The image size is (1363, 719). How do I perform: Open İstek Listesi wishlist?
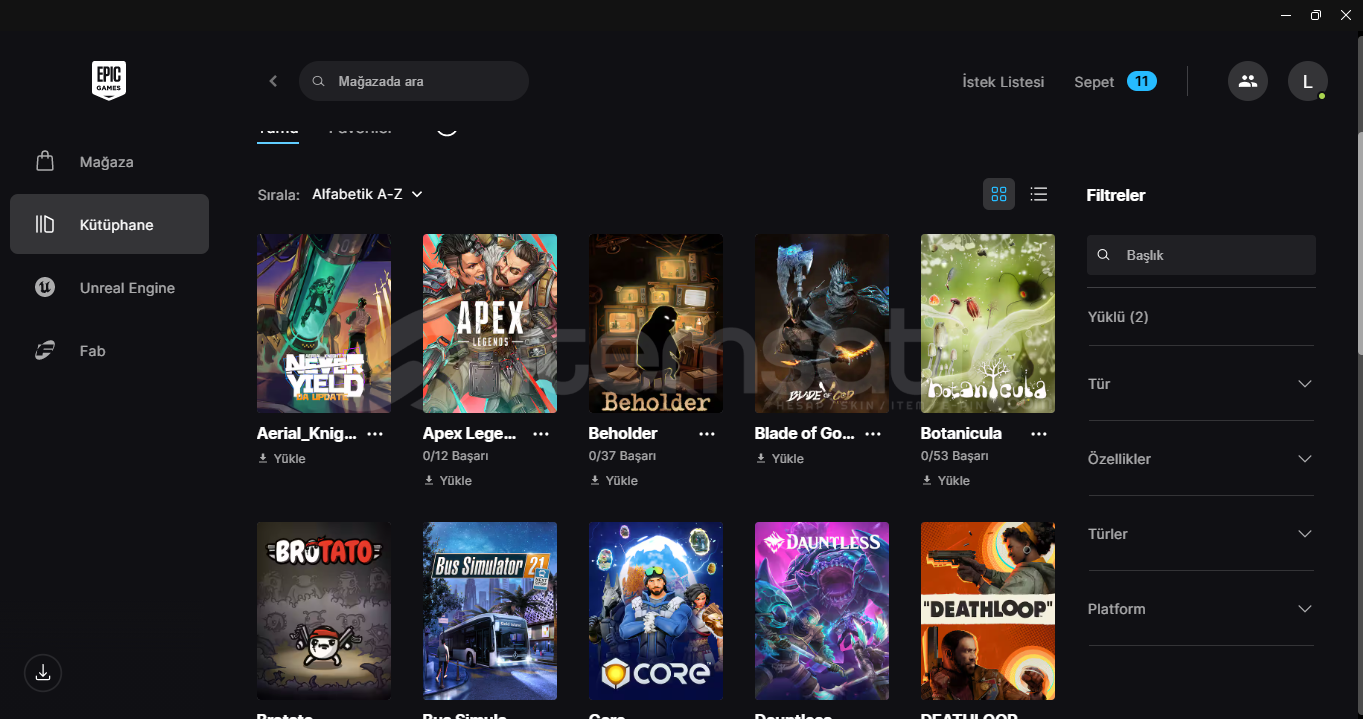click(1003, 82)
